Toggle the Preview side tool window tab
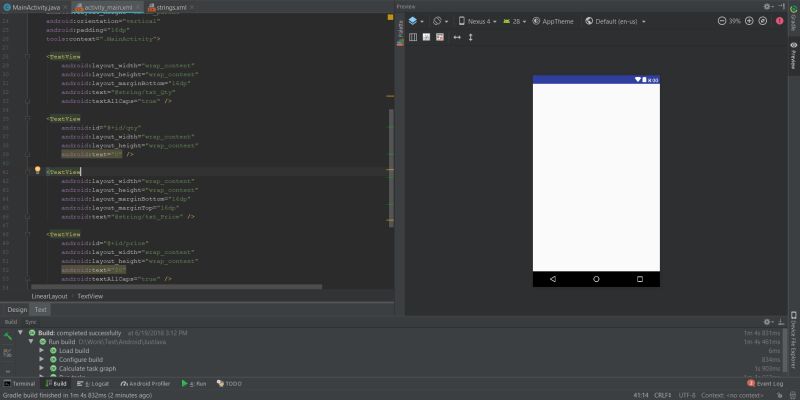This screenshot has height=400, width=800. tap(793, 56)
